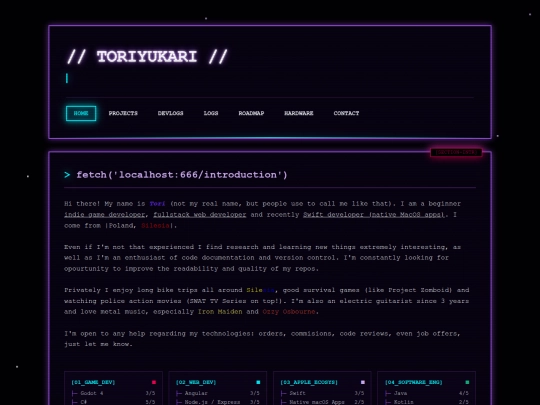Click the lilac square in APPLE_ECOSYS card
Screen dimensions: 540x405
[363, 382]
